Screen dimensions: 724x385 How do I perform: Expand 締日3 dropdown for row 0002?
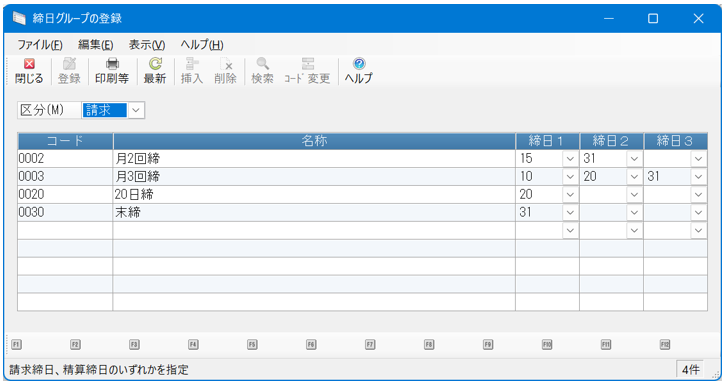coord(699,159)
